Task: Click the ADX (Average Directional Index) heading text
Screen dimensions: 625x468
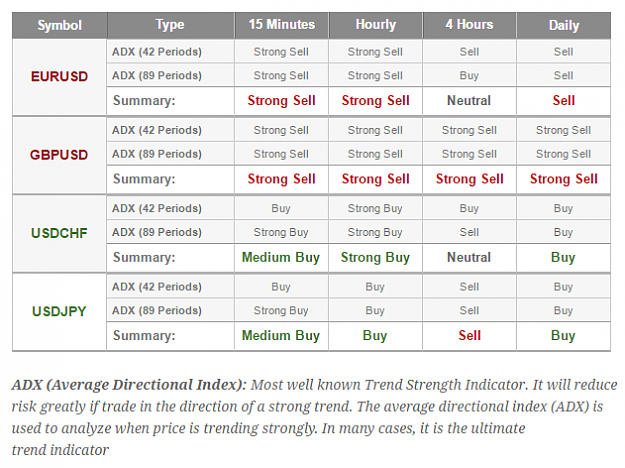Action: click(129, 385)
